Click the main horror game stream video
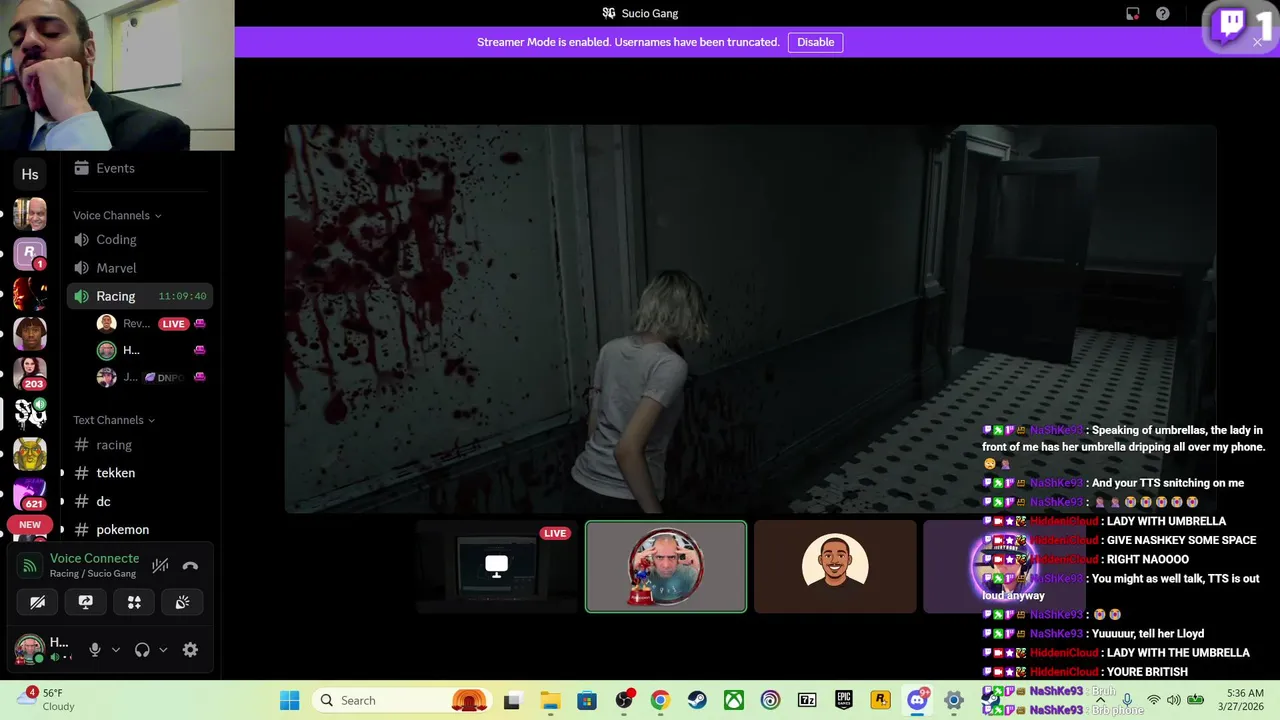Viewport: 1280px width, 720px height. [x=750, y=319]
